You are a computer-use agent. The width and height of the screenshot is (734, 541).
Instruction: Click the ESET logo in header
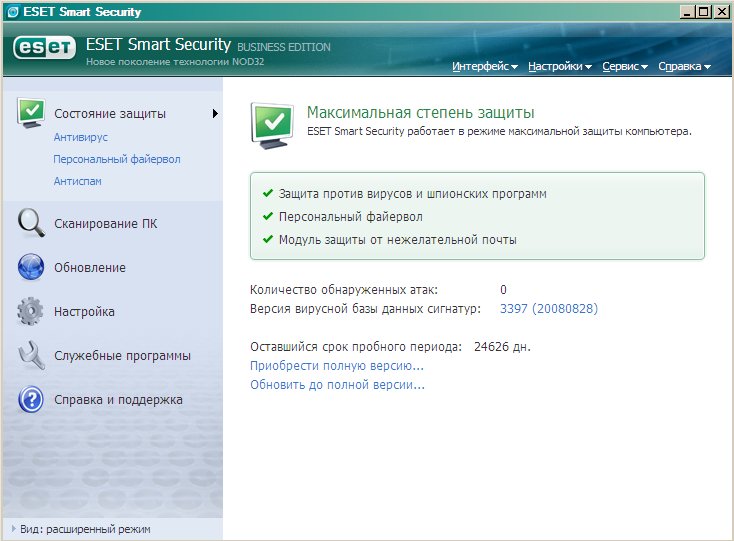coord(44,48)
